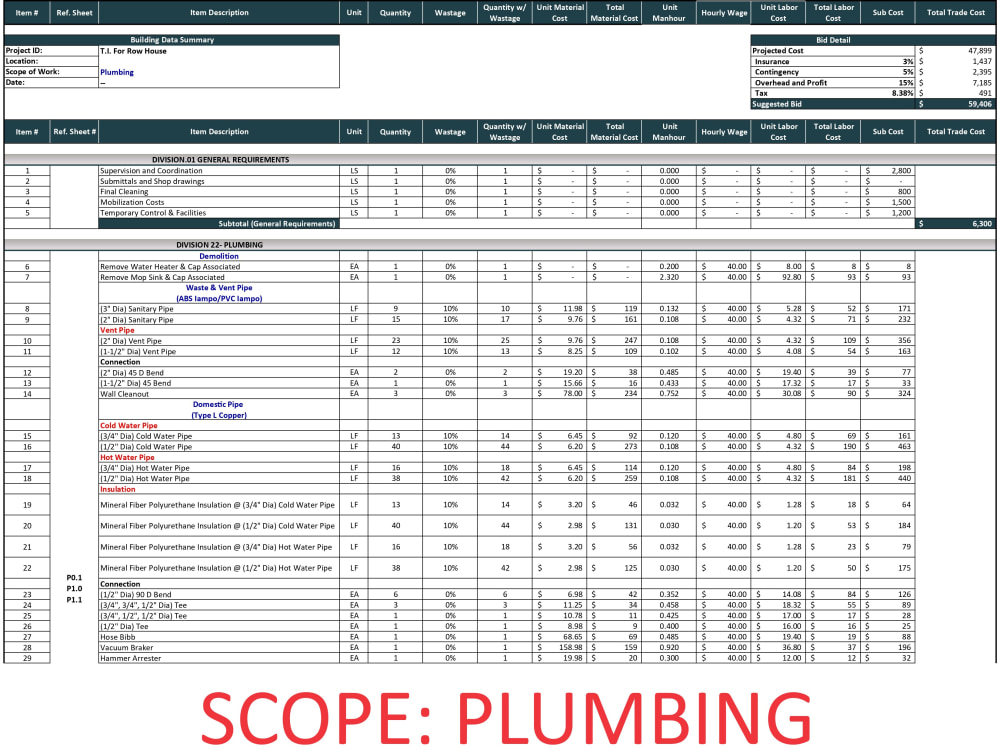
Task: Select the (2" Dia) Sanitary Pipe cell
Action: 219,320
